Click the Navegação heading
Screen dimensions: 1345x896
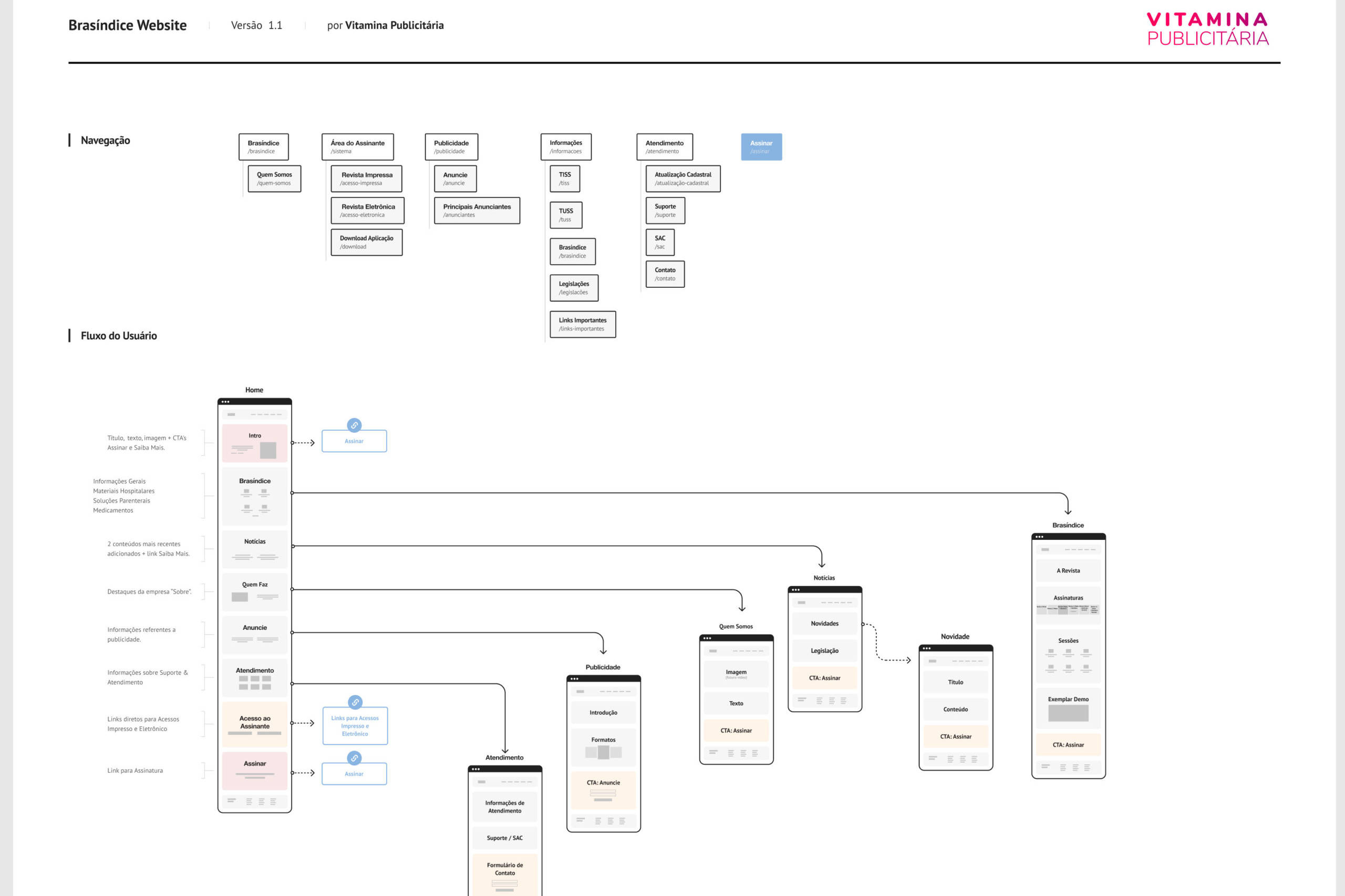coord(105,141)
